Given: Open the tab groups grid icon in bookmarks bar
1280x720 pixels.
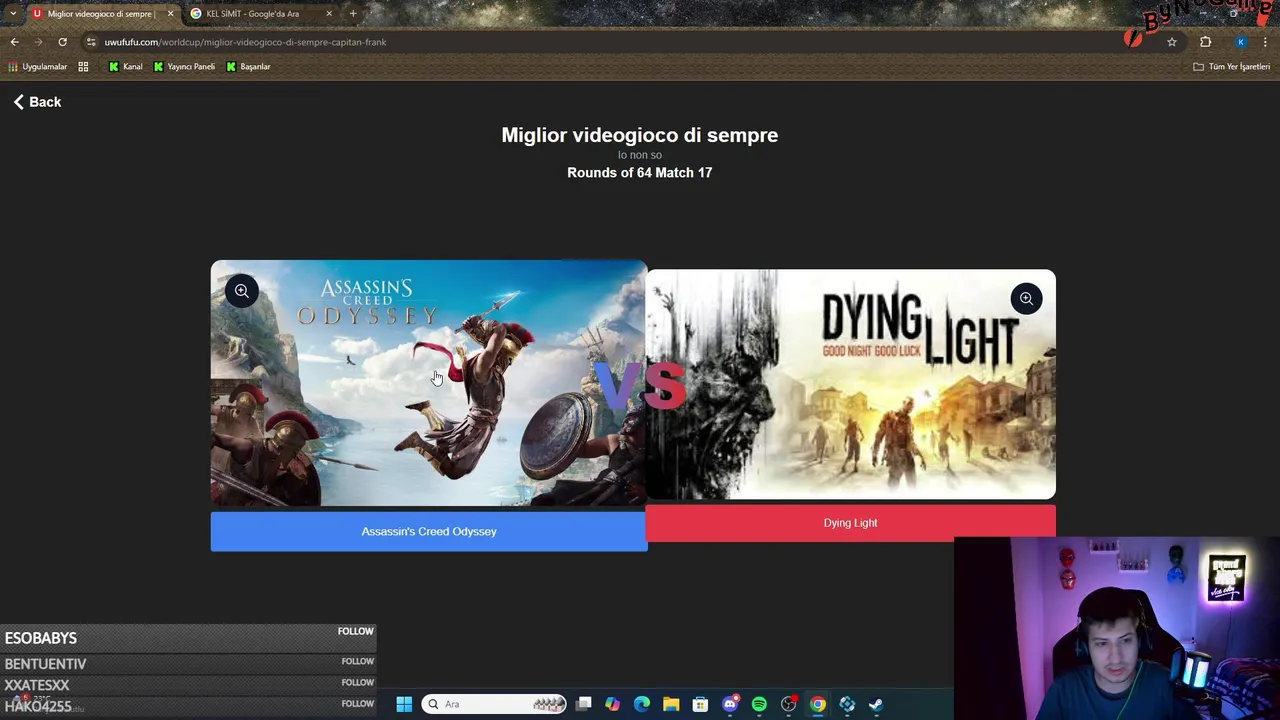Looking at the screenshot, I should [x=83, y=66].
